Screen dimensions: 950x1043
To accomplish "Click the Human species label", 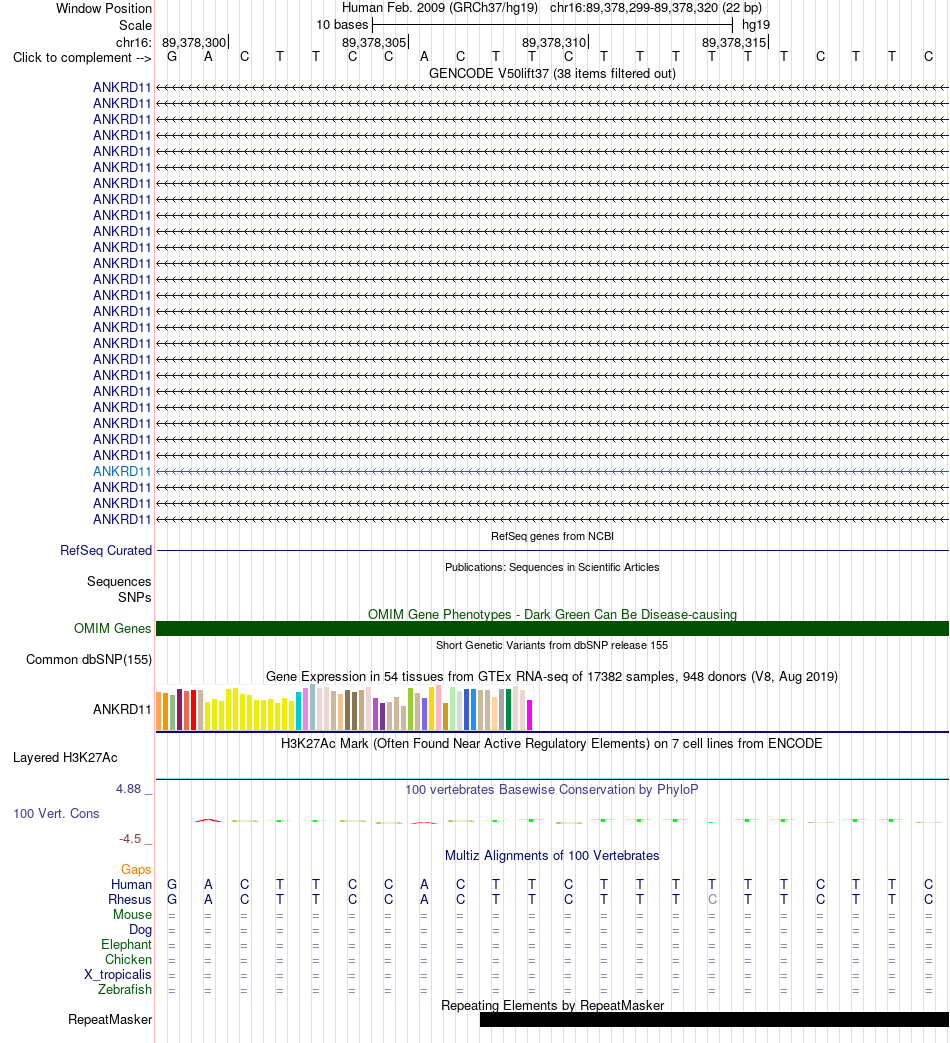I will coord(132,884).
